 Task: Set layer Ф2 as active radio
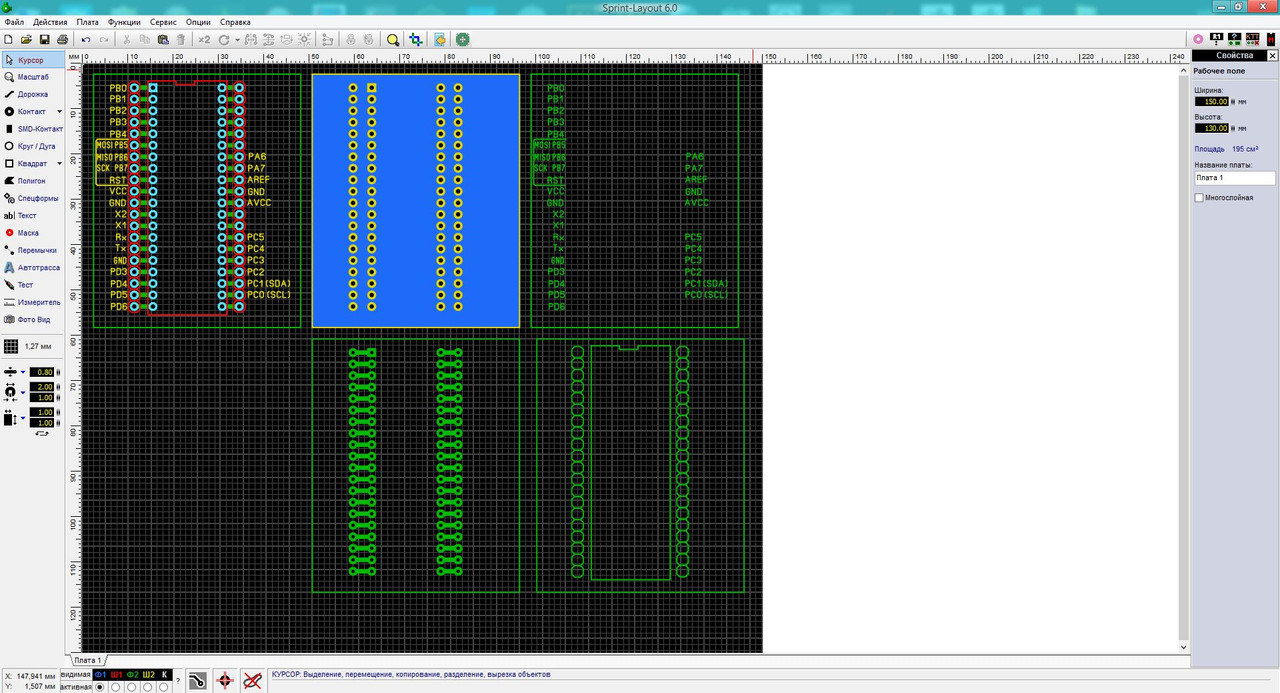(x=132, y=687)
